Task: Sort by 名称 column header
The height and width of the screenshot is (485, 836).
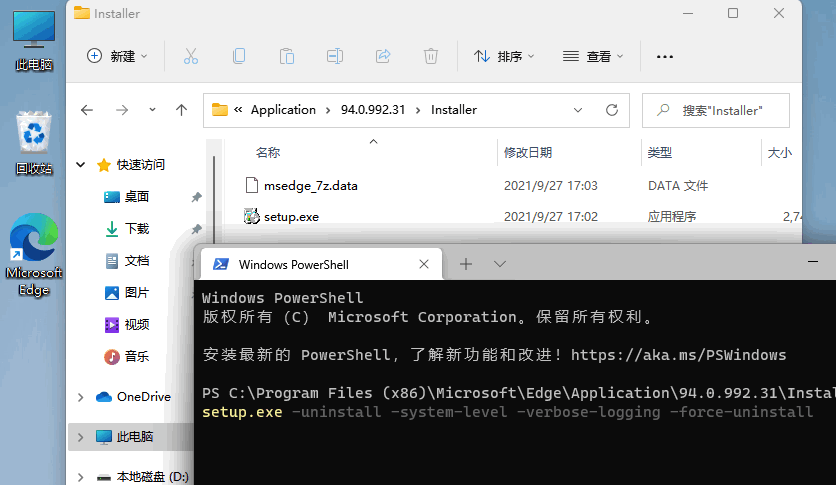Action: click(x=268, y=152)
